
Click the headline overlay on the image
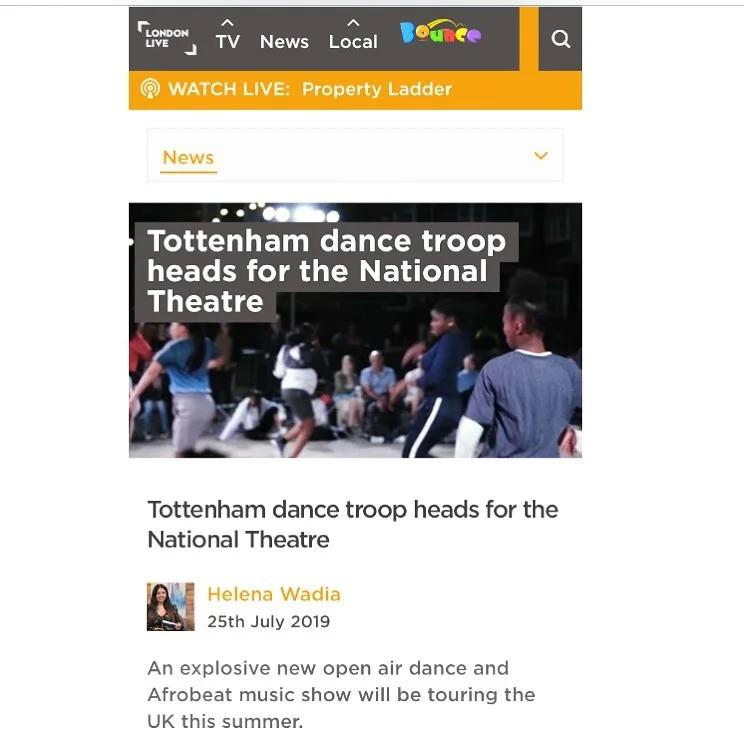326,271
